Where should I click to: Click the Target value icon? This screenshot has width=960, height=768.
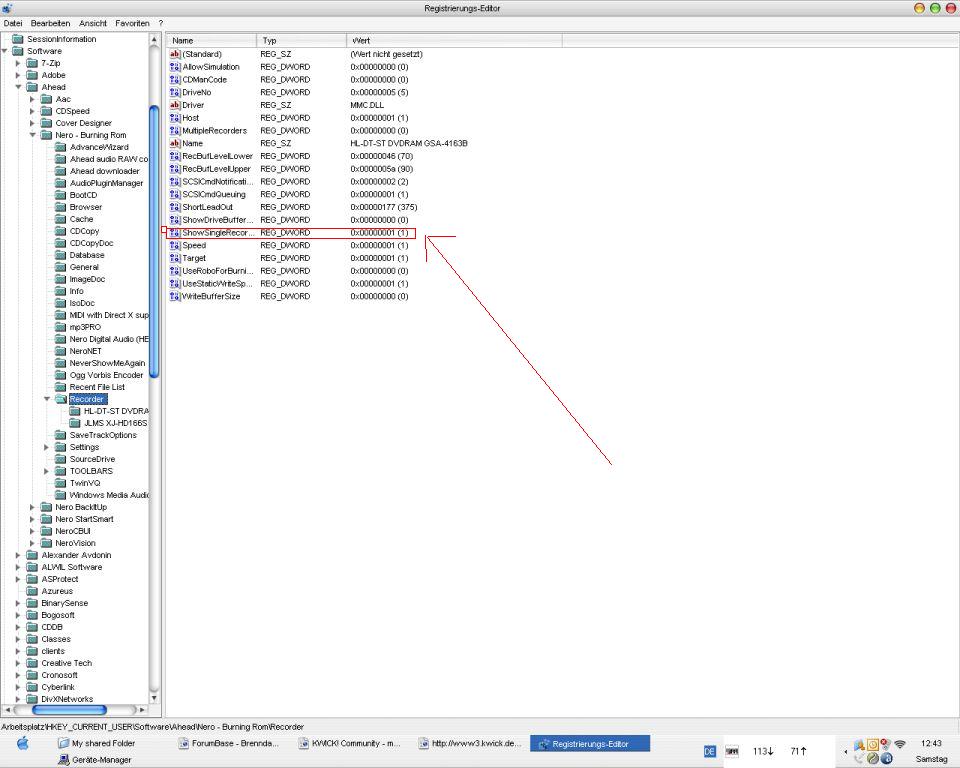click(x=174, y=258)
